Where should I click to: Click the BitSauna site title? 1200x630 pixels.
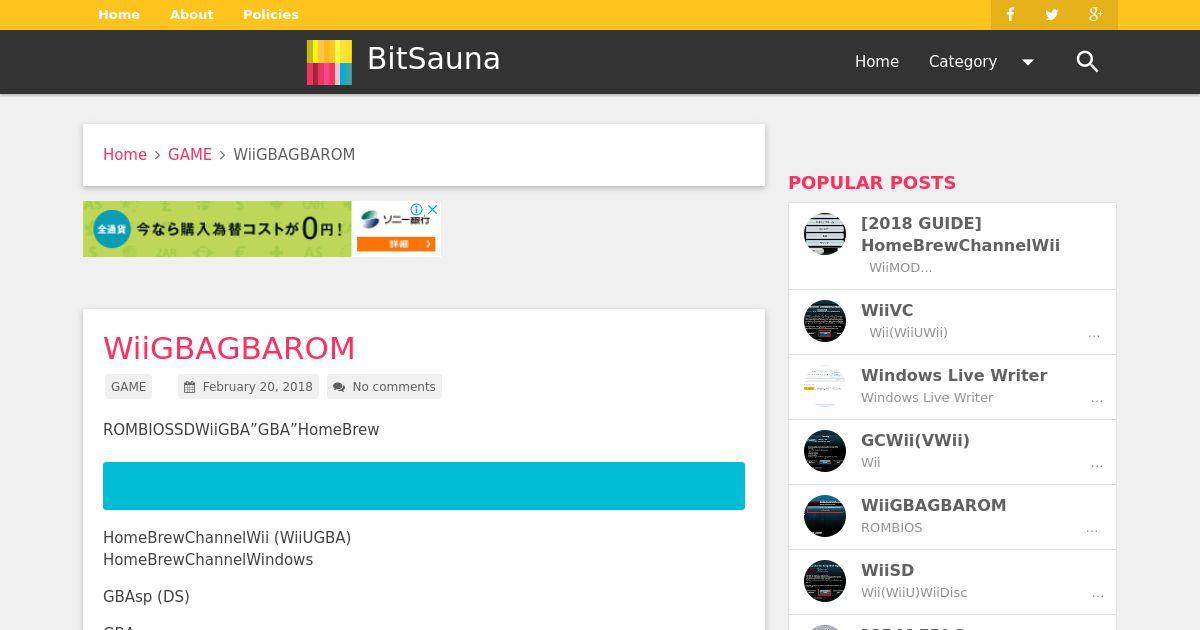click(x=434, y=59)
